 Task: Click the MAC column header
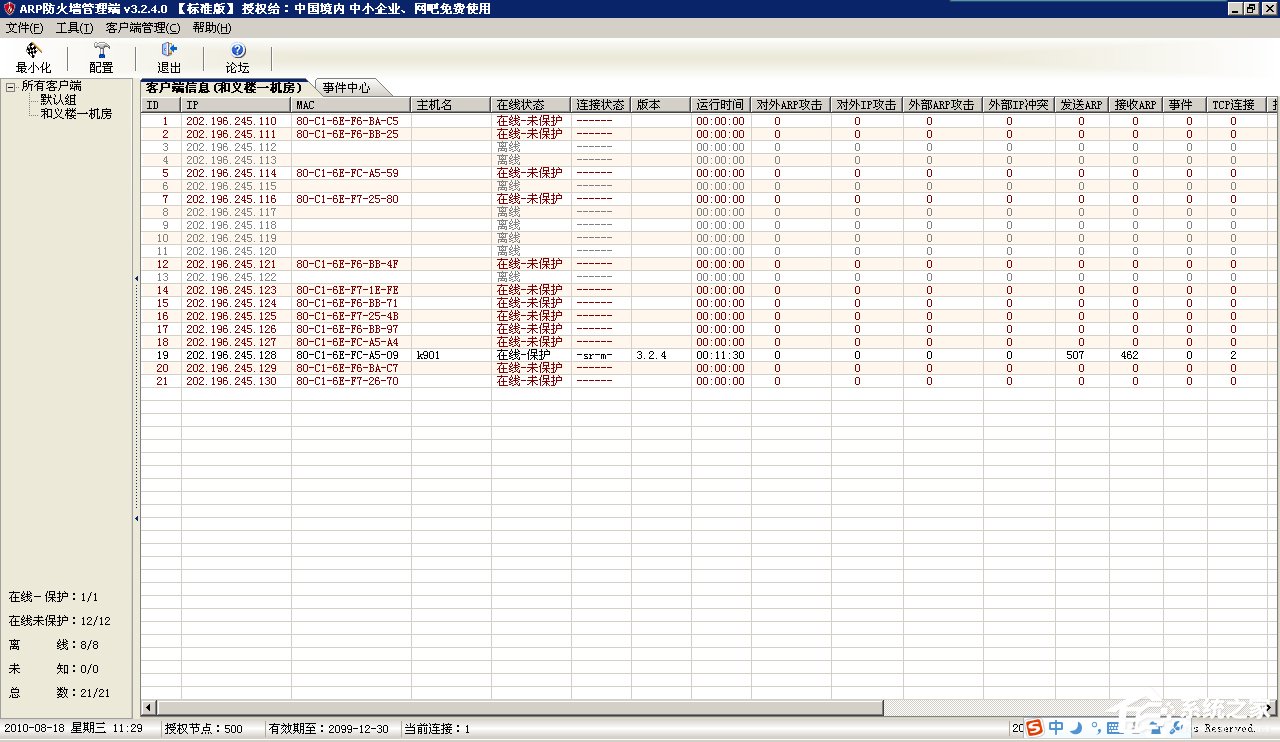point(350,105)
